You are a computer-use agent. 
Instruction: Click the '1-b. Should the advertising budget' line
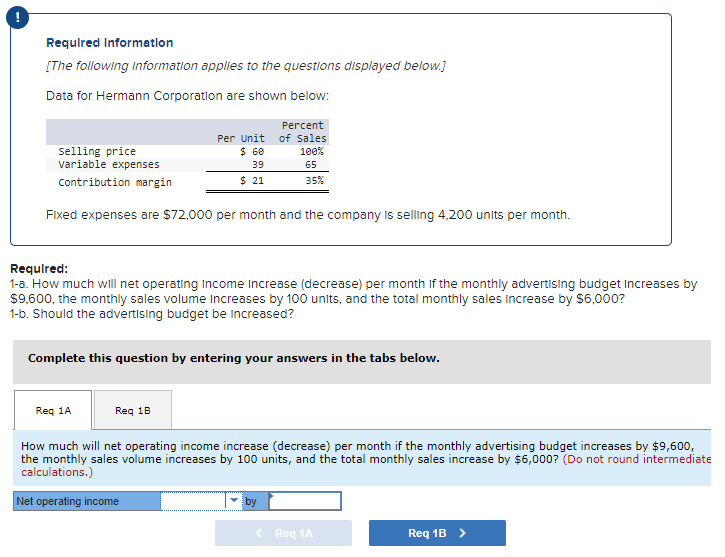click(x=152, y=314)
